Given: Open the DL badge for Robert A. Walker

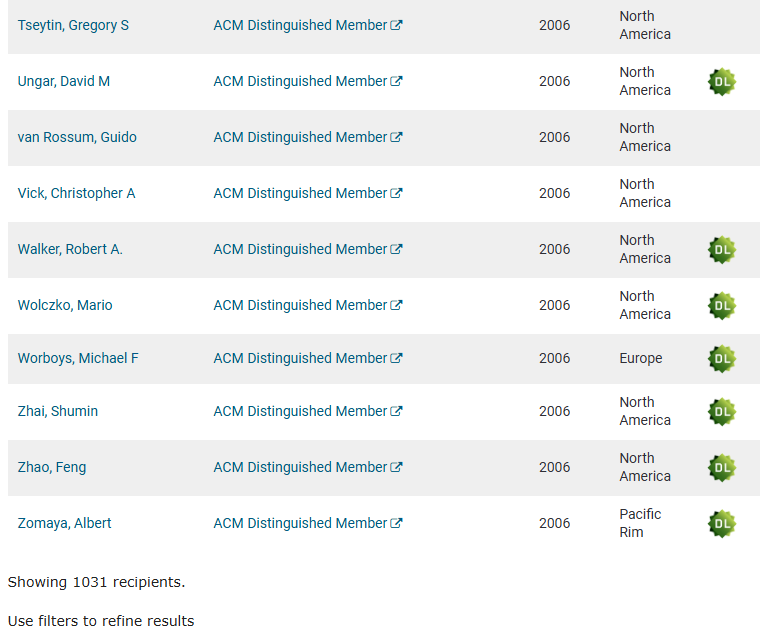Looking at the screenshot, I should click(x=721, y=250).
